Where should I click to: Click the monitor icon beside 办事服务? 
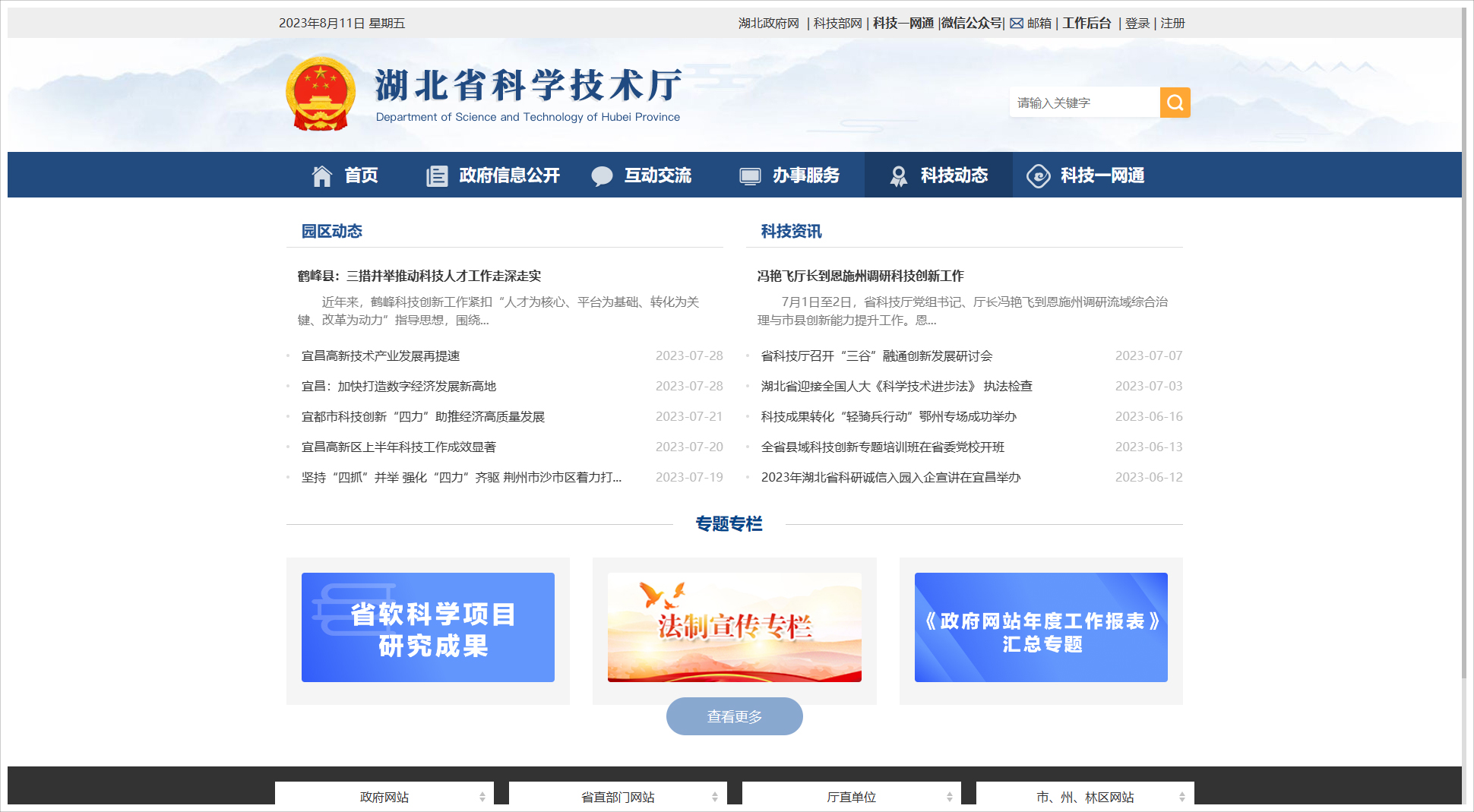pos(750,175)
